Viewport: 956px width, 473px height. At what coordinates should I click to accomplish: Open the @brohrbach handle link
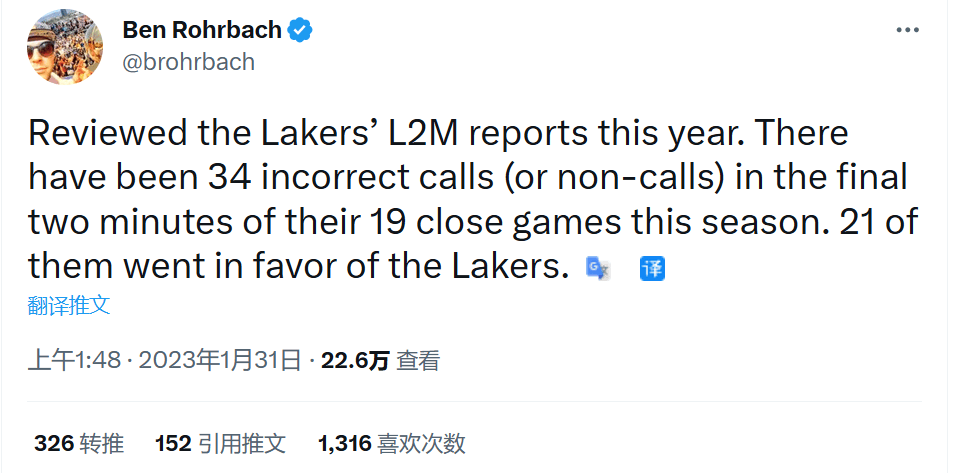[x=188, y=62]
